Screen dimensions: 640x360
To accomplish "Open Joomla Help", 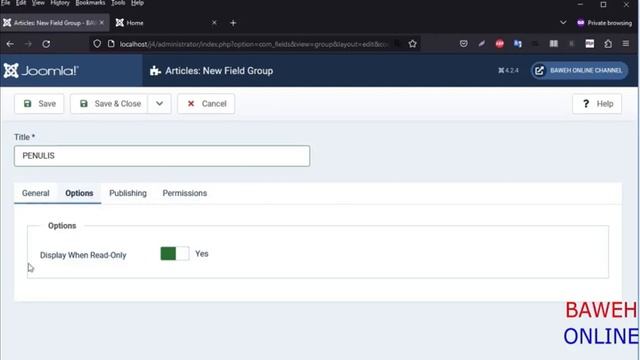I will coord(597,104).
